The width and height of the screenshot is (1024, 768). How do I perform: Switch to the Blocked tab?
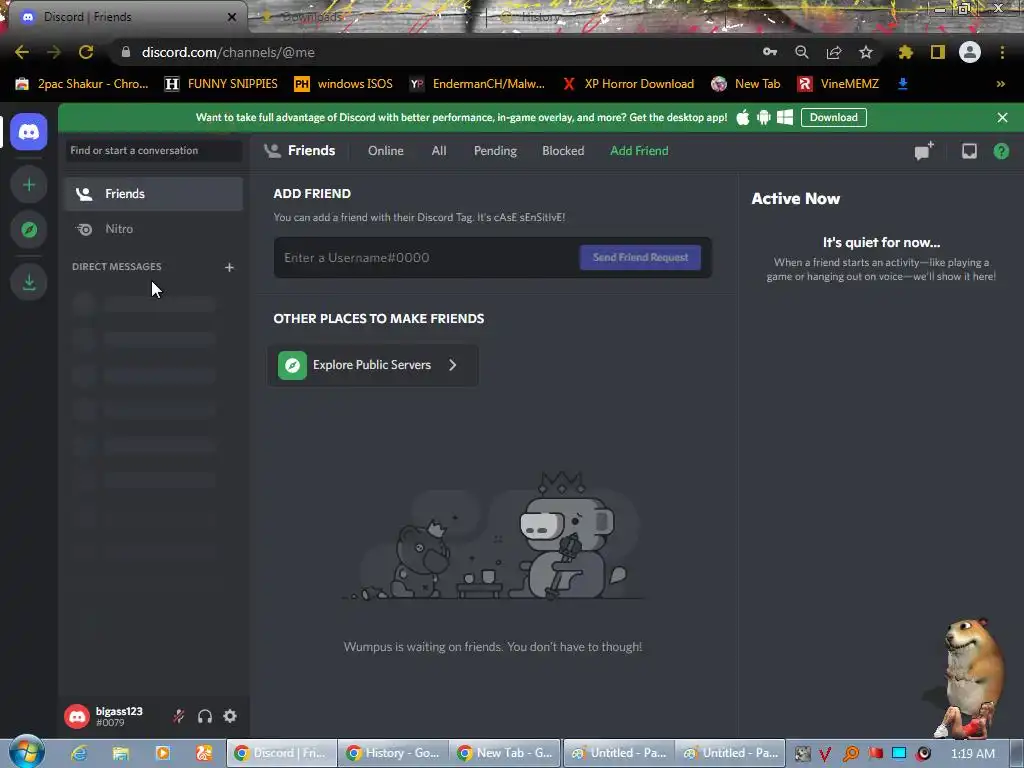(563, 151)
